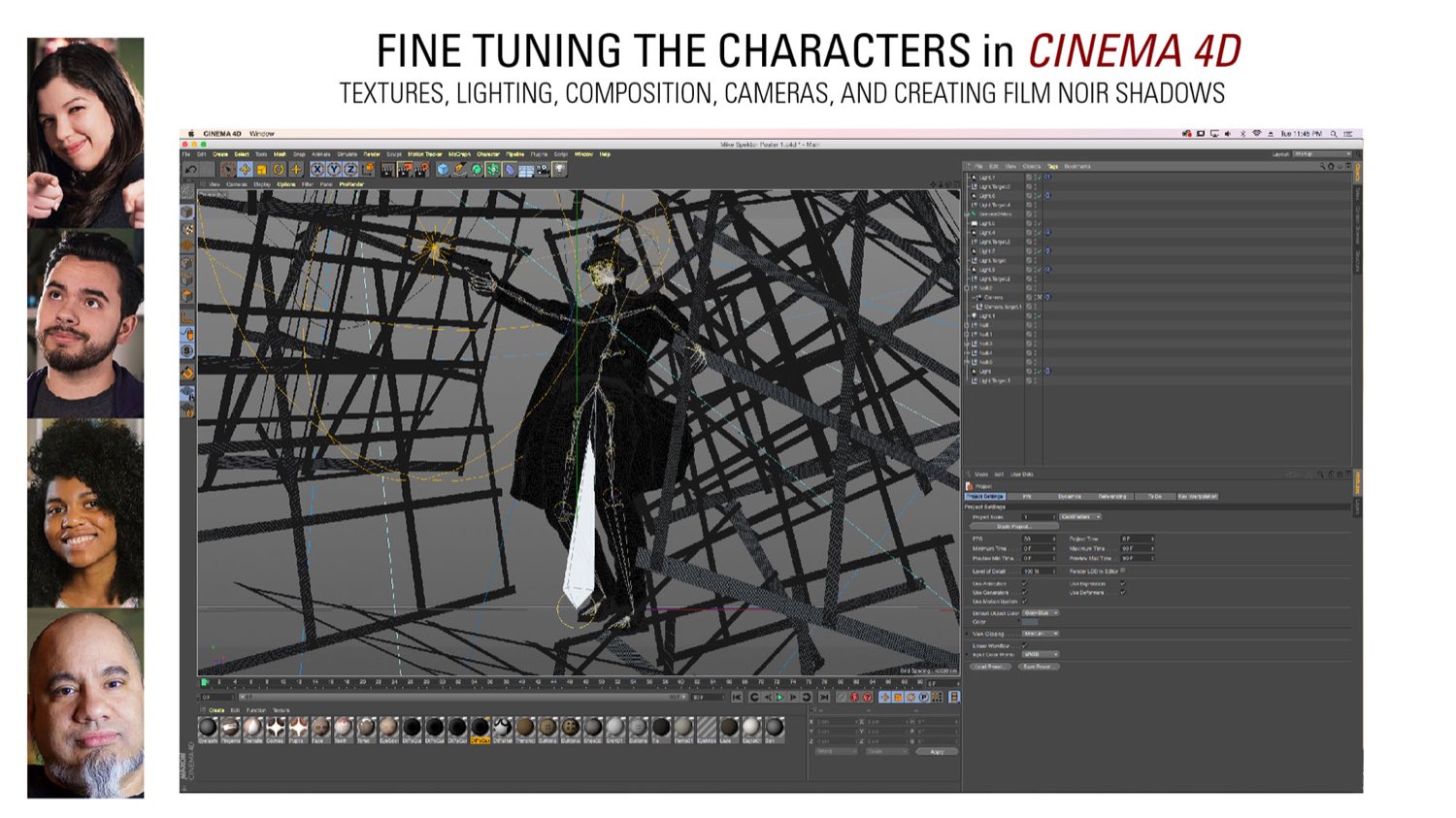Click the FPS value field
This screenshot has height=818, width=1456.
click(1039, 539)
